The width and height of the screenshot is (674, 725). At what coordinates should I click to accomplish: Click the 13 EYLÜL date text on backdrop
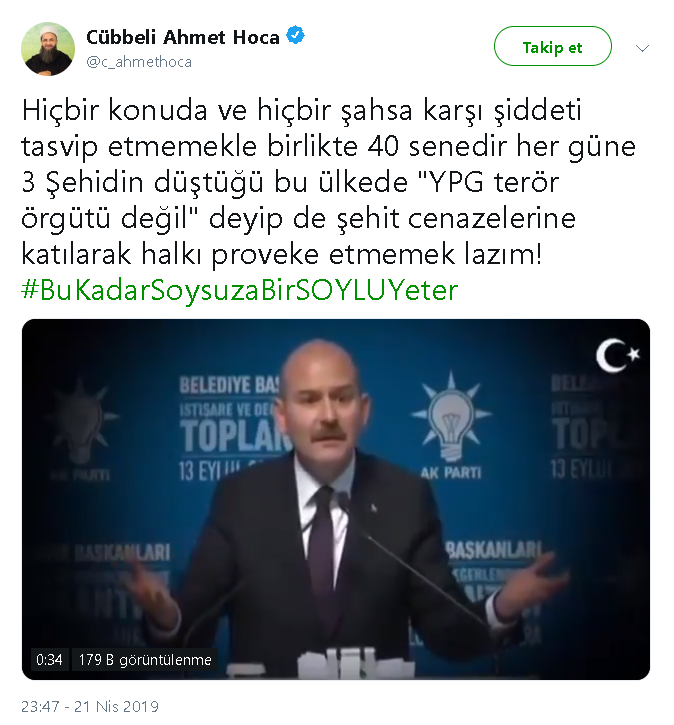[x=210, y=471]
